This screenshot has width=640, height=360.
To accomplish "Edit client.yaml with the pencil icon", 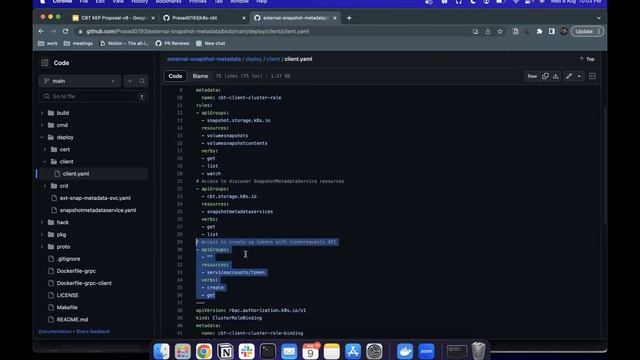I will 569,76.
